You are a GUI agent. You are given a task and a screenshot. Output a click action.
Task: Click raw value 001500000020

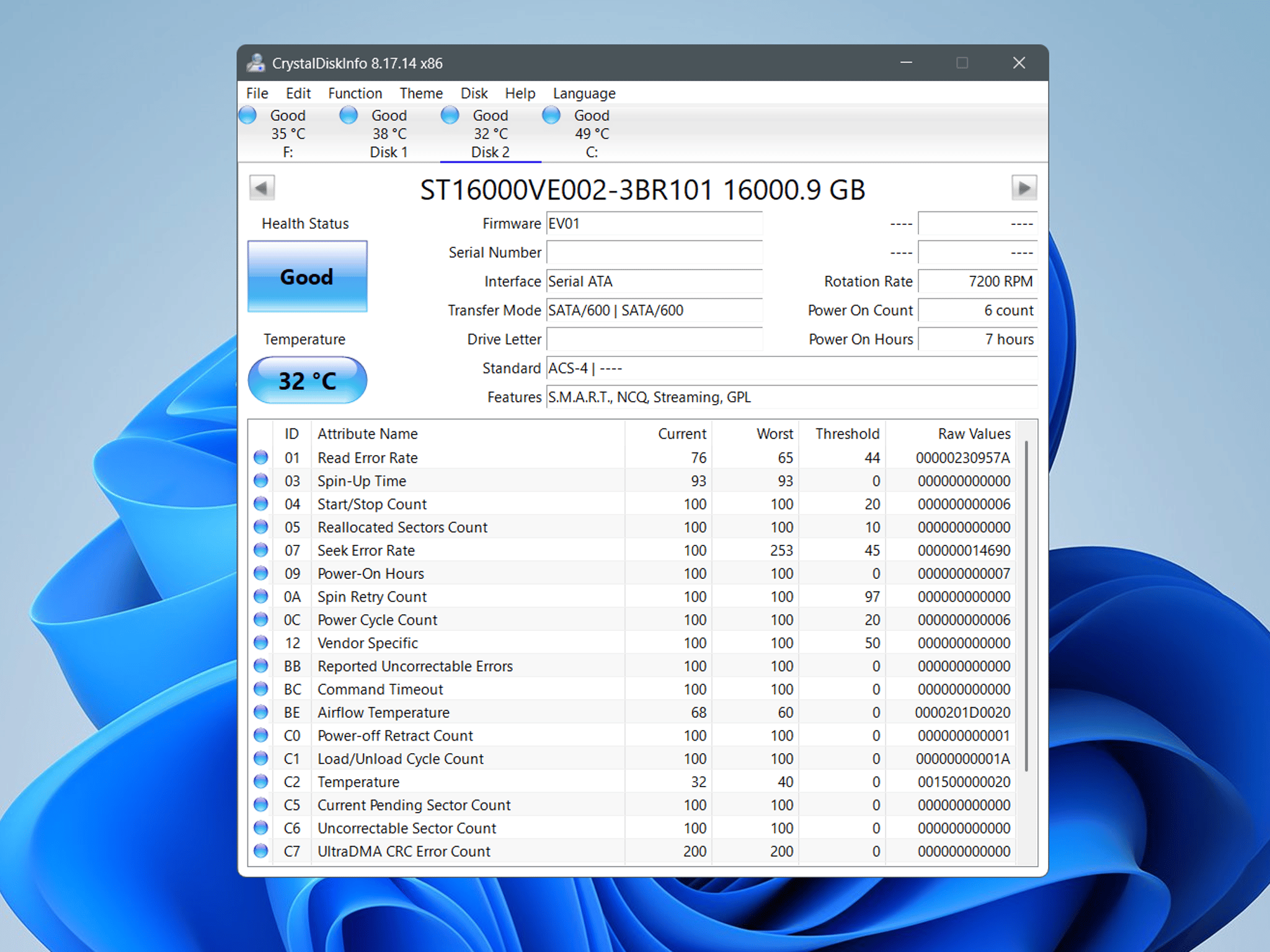[x=964, y=782]
